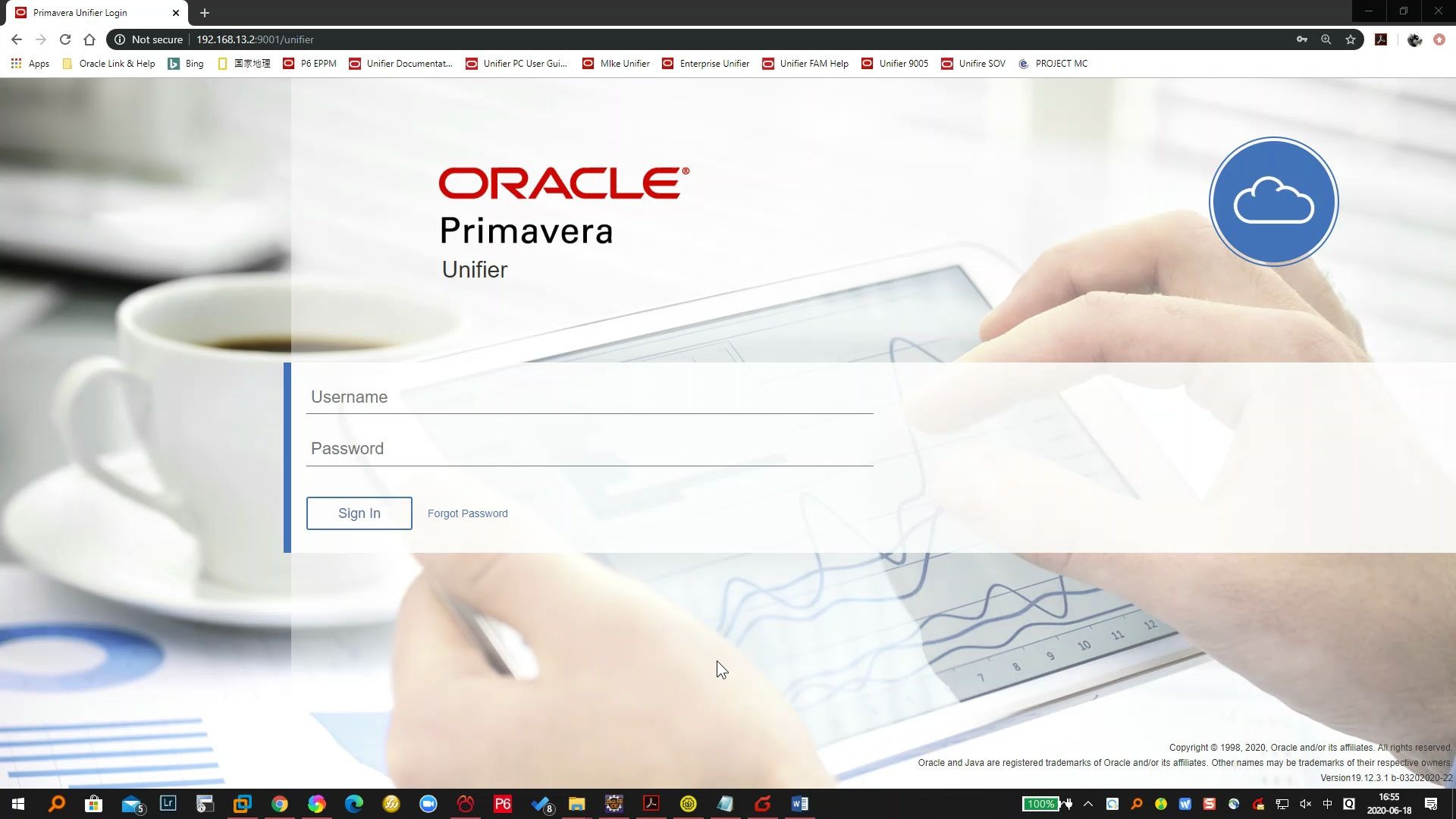Click the battery 100% indicator

(1040, 804)
